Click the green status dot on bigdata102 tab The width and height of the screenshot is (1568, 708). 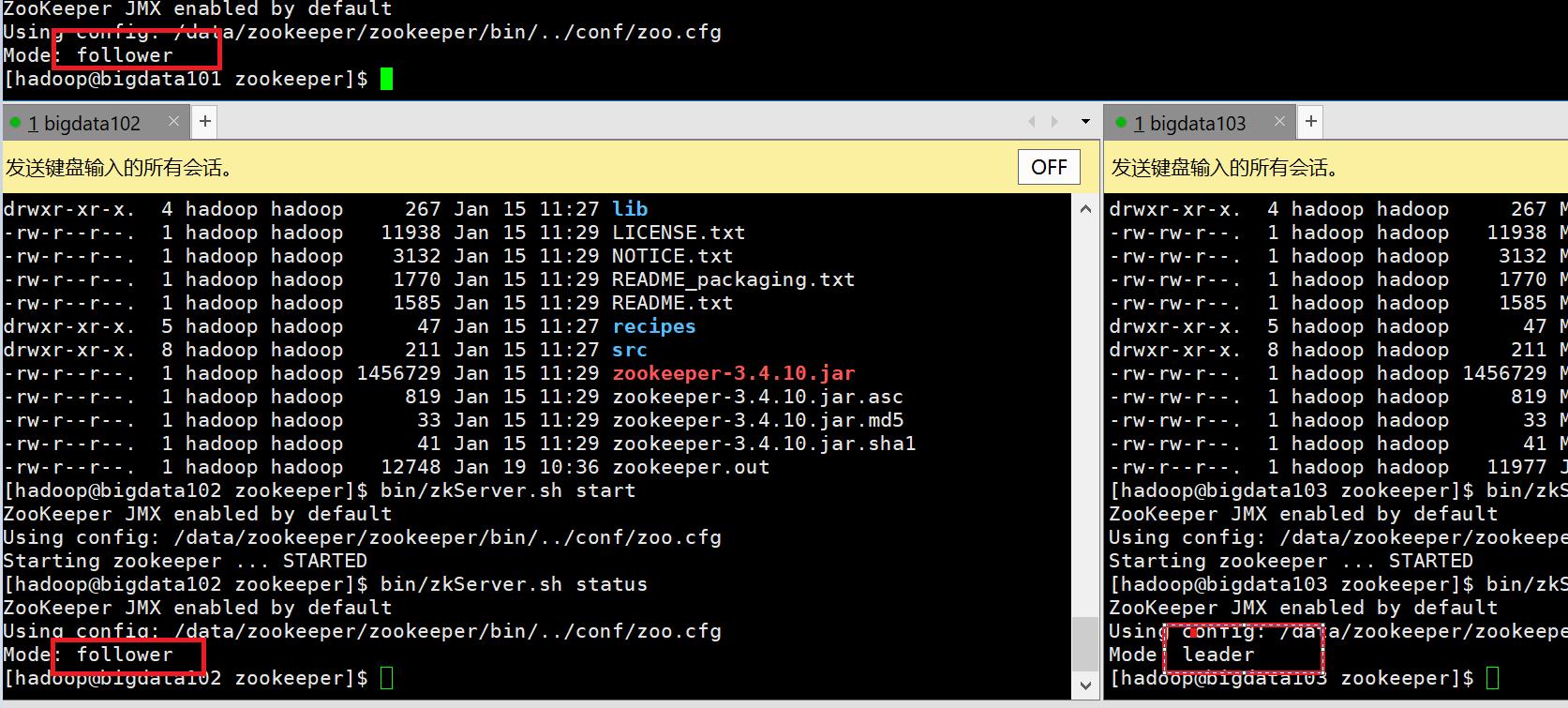(x=15, y=122)
